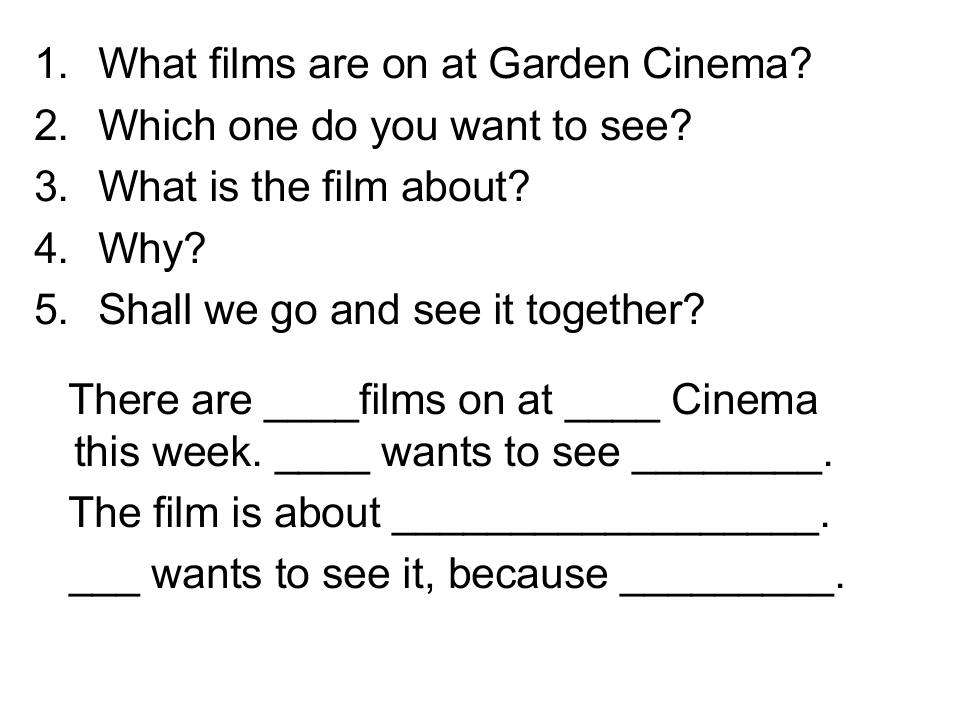960x720 pixels.
Task: Click the question "Which one do you want to see?"
Action: [395, 127]
